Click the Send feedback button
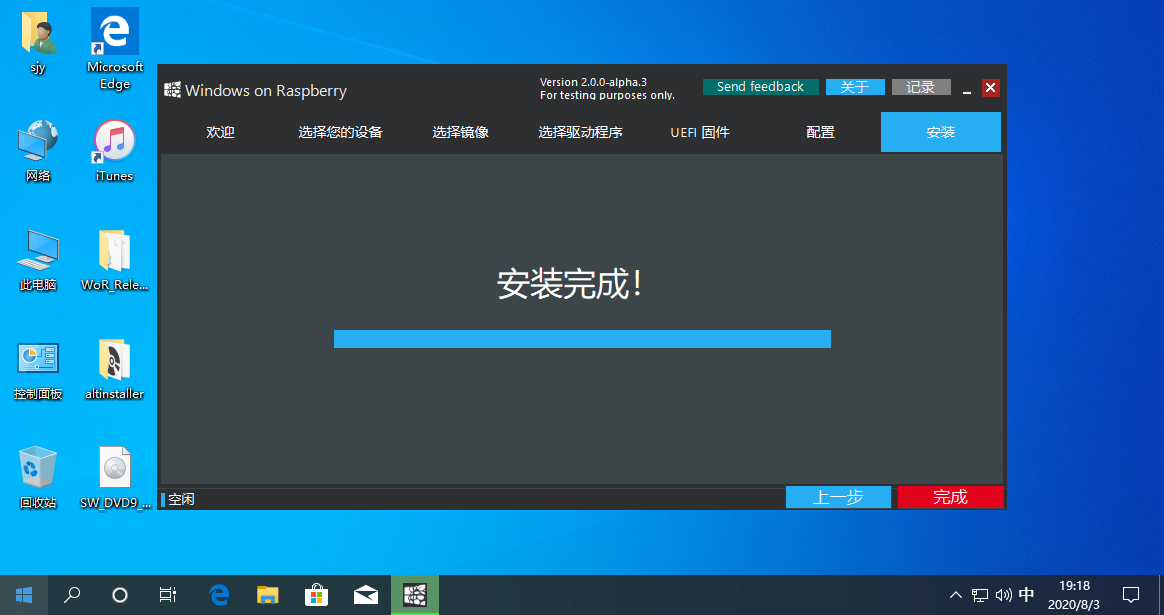 pos(760,87)
